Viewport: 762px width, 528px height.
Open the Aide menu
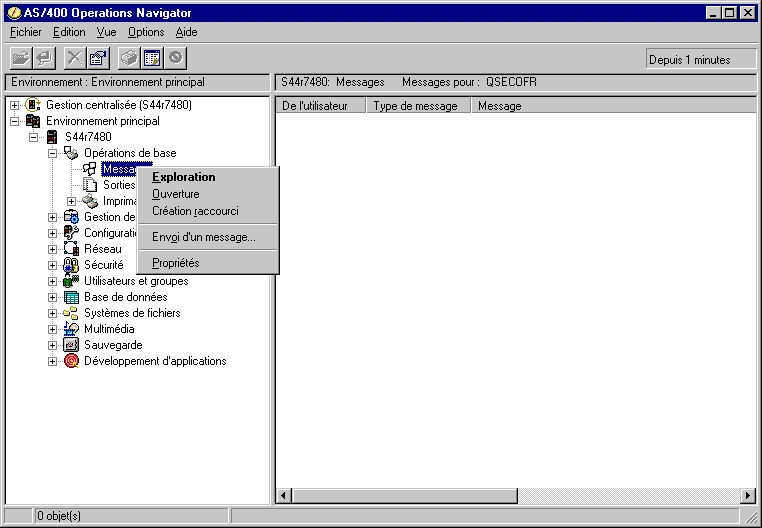click(x=186, y=32)
